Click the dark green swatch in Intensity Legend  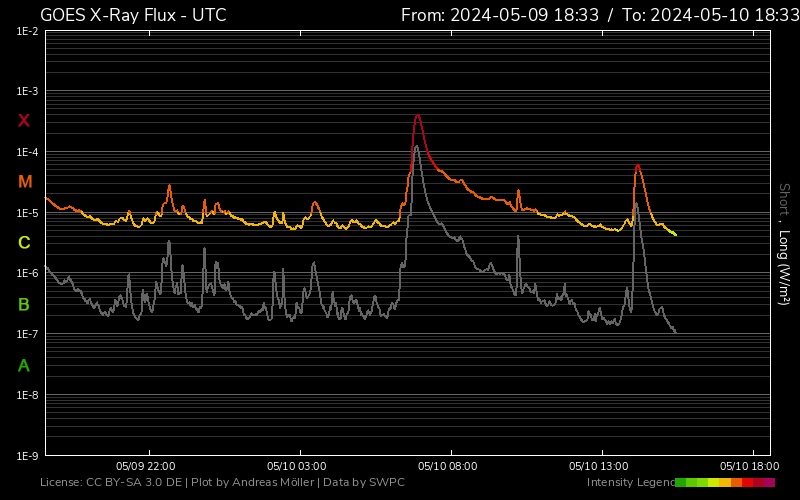681,483
